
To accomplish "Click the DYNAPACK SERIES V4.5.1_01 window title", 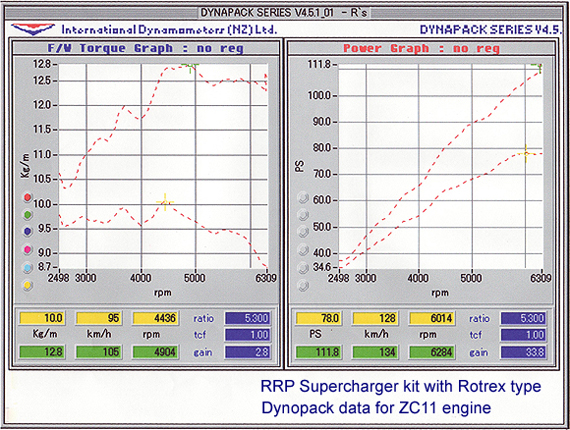I will pyautogui.click(x=284, y=13).
